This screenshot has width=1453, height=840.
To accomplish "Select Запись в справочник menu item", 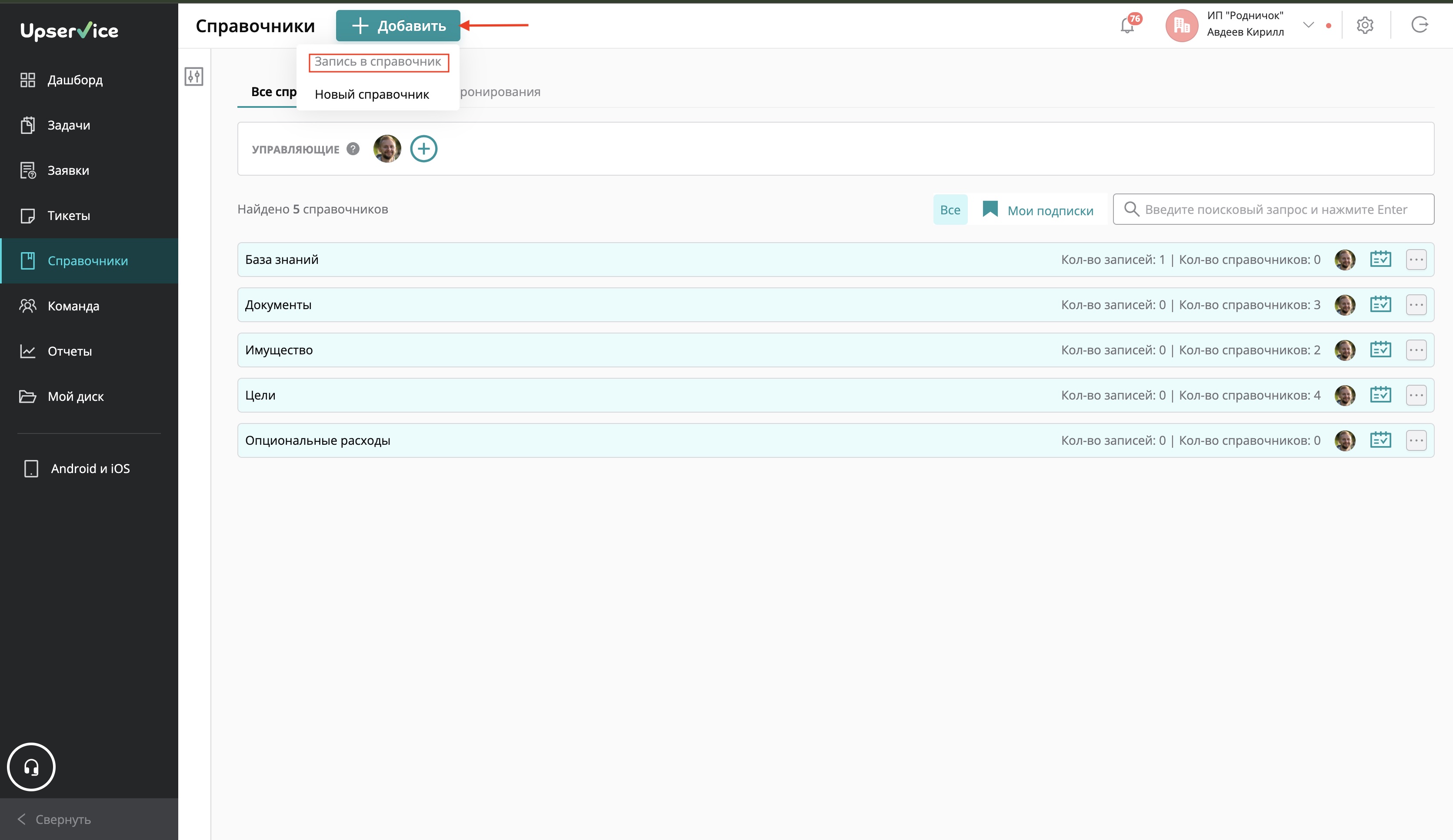I will click(378, 62).
